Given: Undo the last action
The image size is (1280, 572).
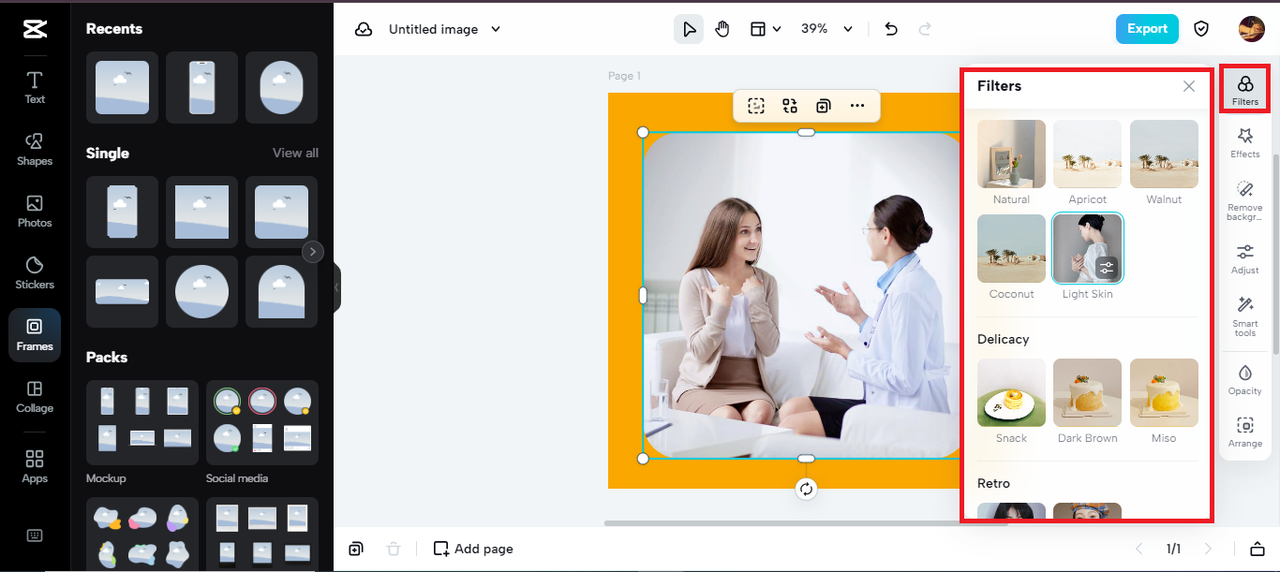Looking at the screenshot, I should tap(892, 29).
